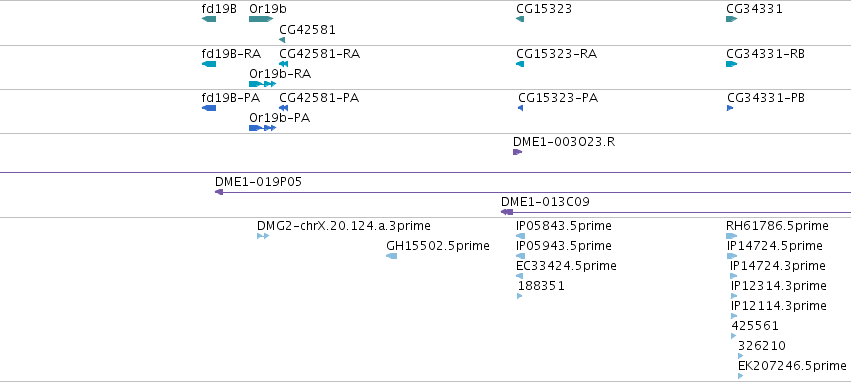Open the EK207246.5prime label
Screen dimensions: 851x382
pos(792,366)
